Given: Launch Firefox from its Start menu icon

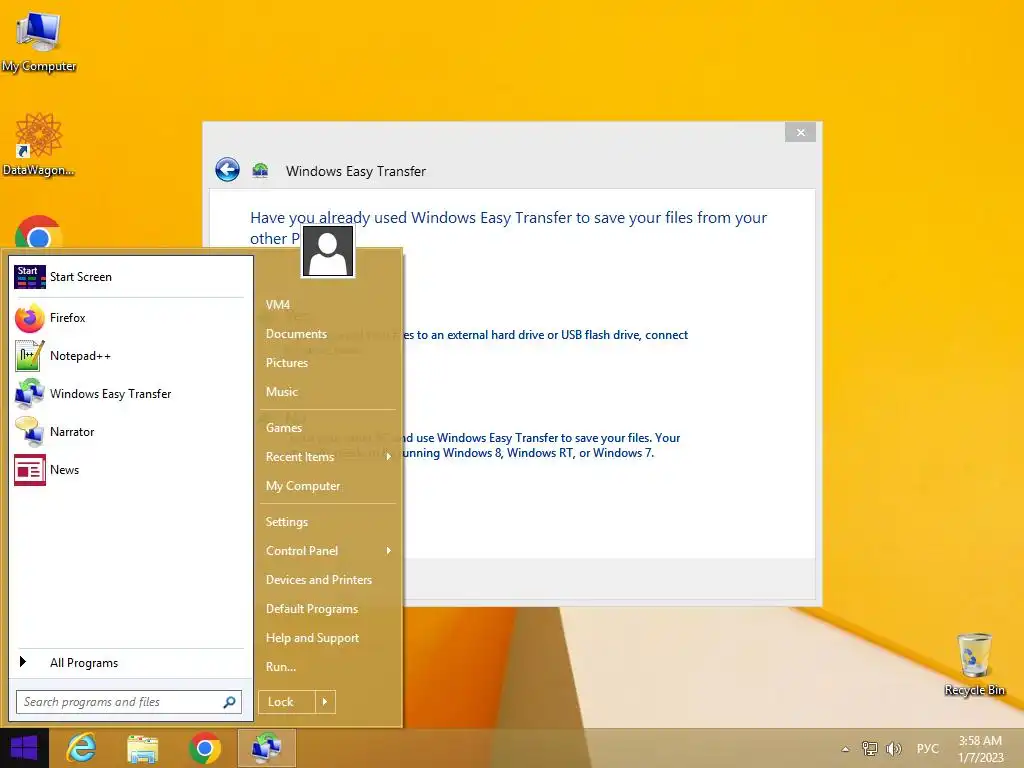Looking at the screenshot, I should coord(29,318).
